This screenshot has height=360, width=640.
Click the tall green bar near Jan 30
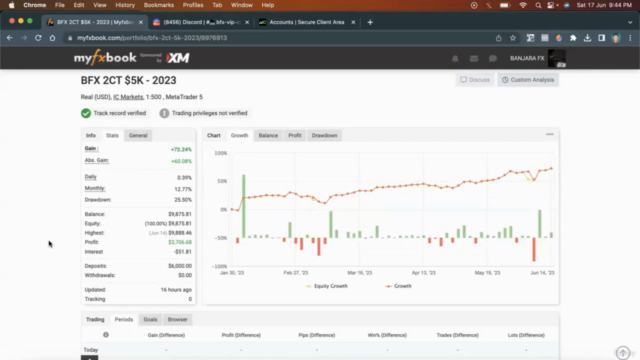[244, 206]
